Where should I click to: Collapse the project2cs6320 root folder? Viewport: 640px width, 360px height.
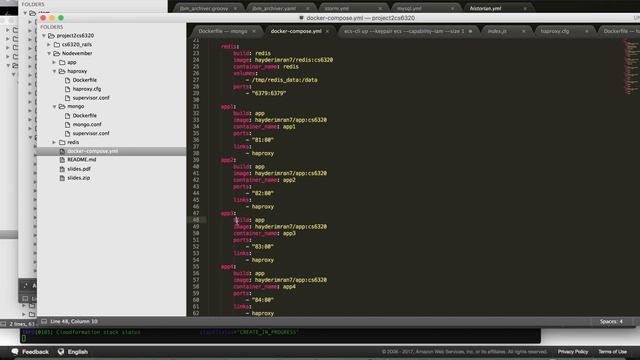44,36
